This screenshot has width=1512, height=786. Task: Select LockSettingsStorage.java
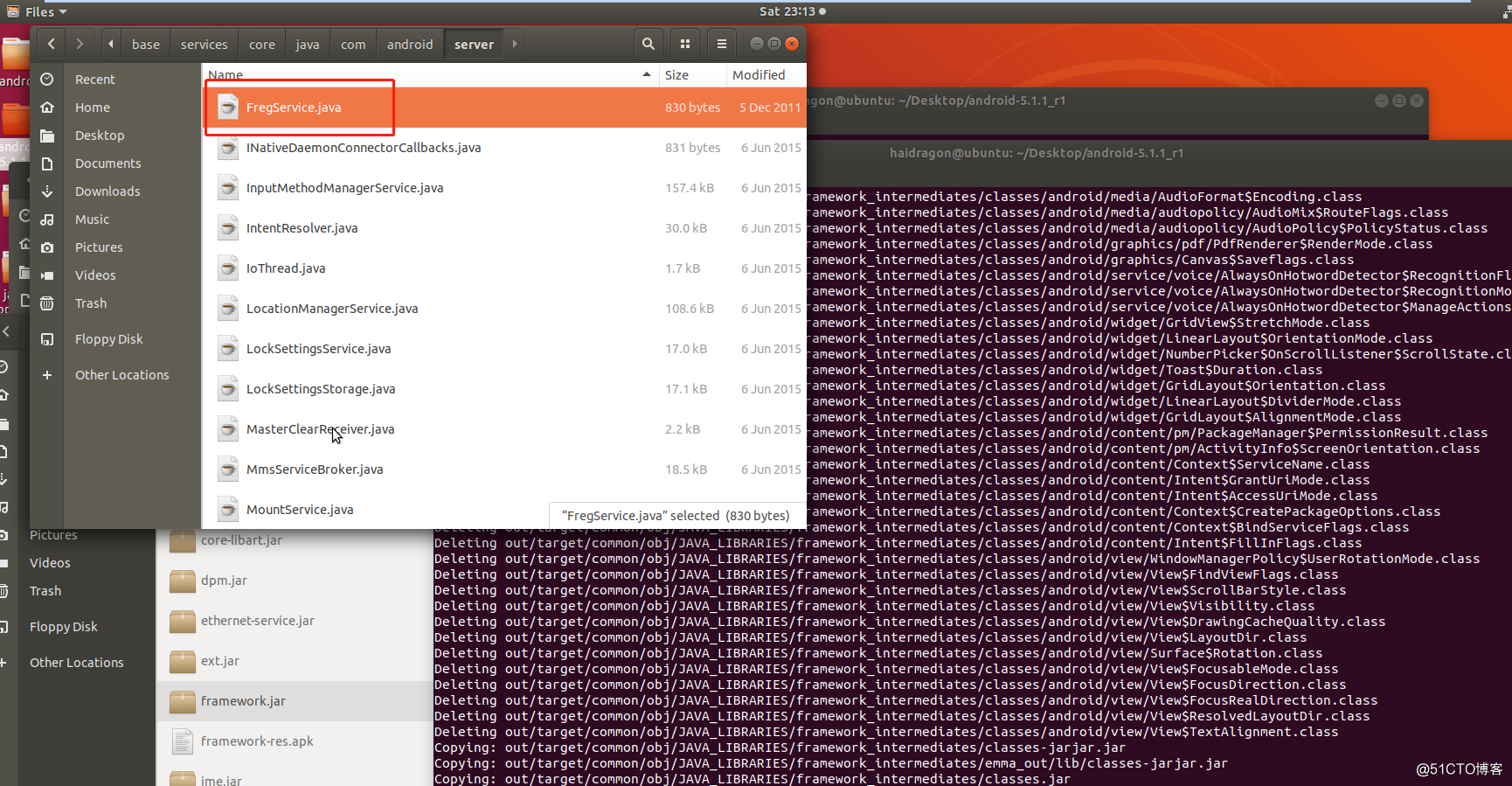click(504, 389)
